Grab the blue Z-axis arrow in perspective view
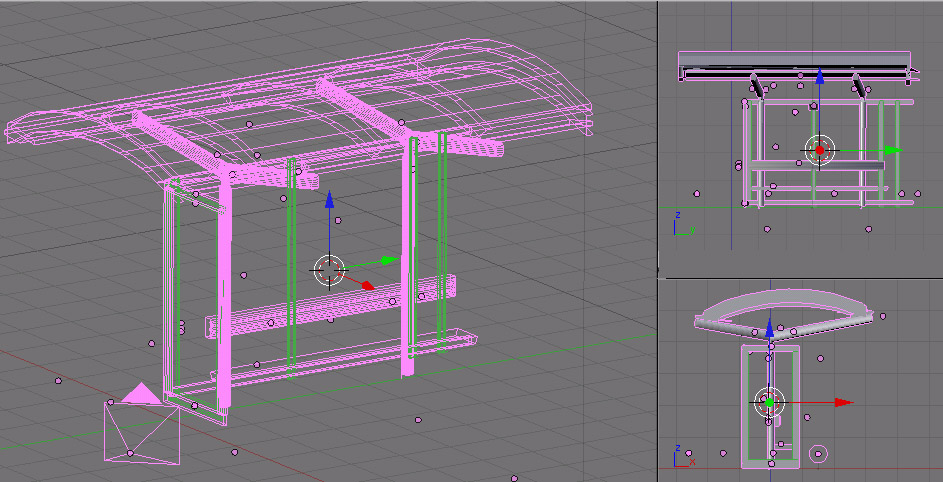 [329, 200]
